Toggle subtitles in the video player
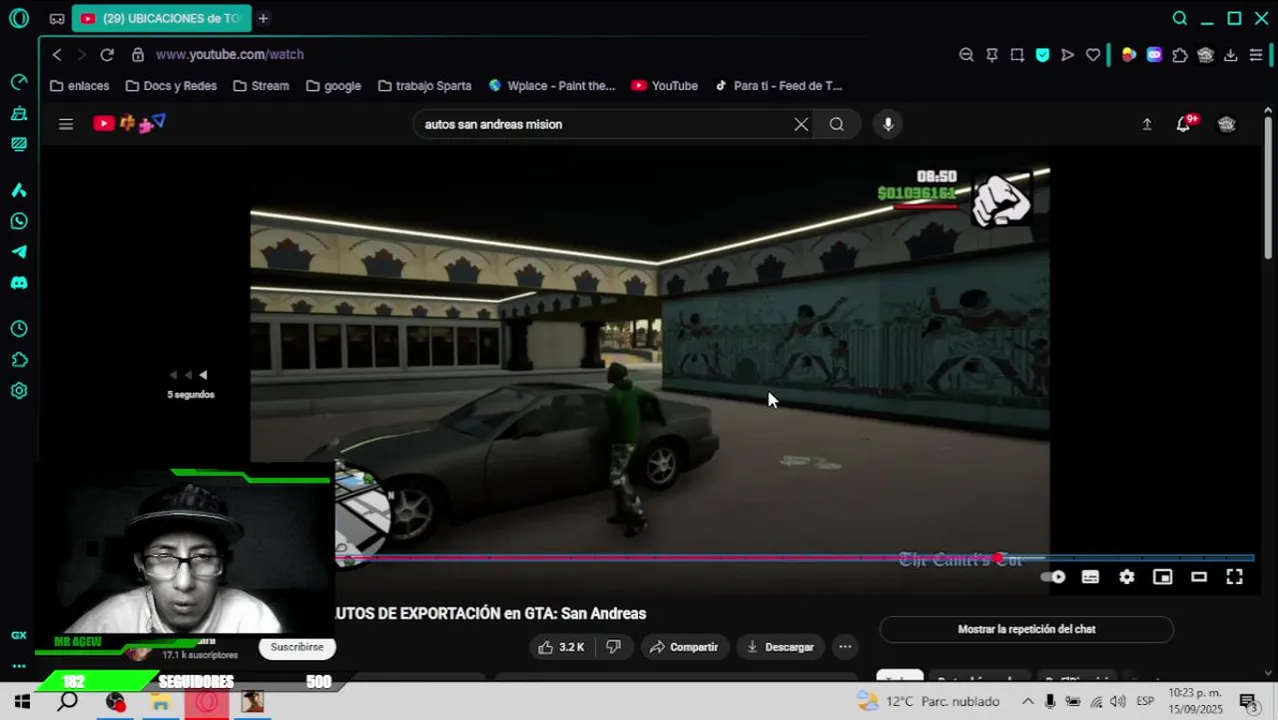 point(1090,577)
